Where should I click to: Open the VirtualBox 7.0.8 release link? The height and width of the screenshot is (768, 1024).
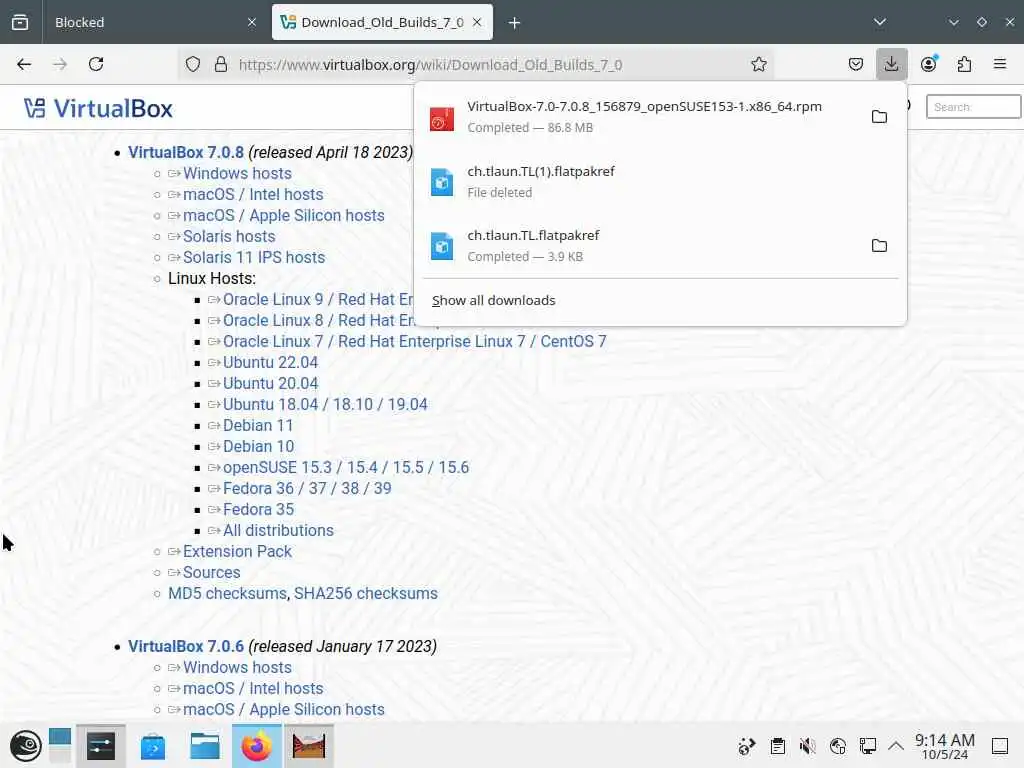tap(185, 152)
